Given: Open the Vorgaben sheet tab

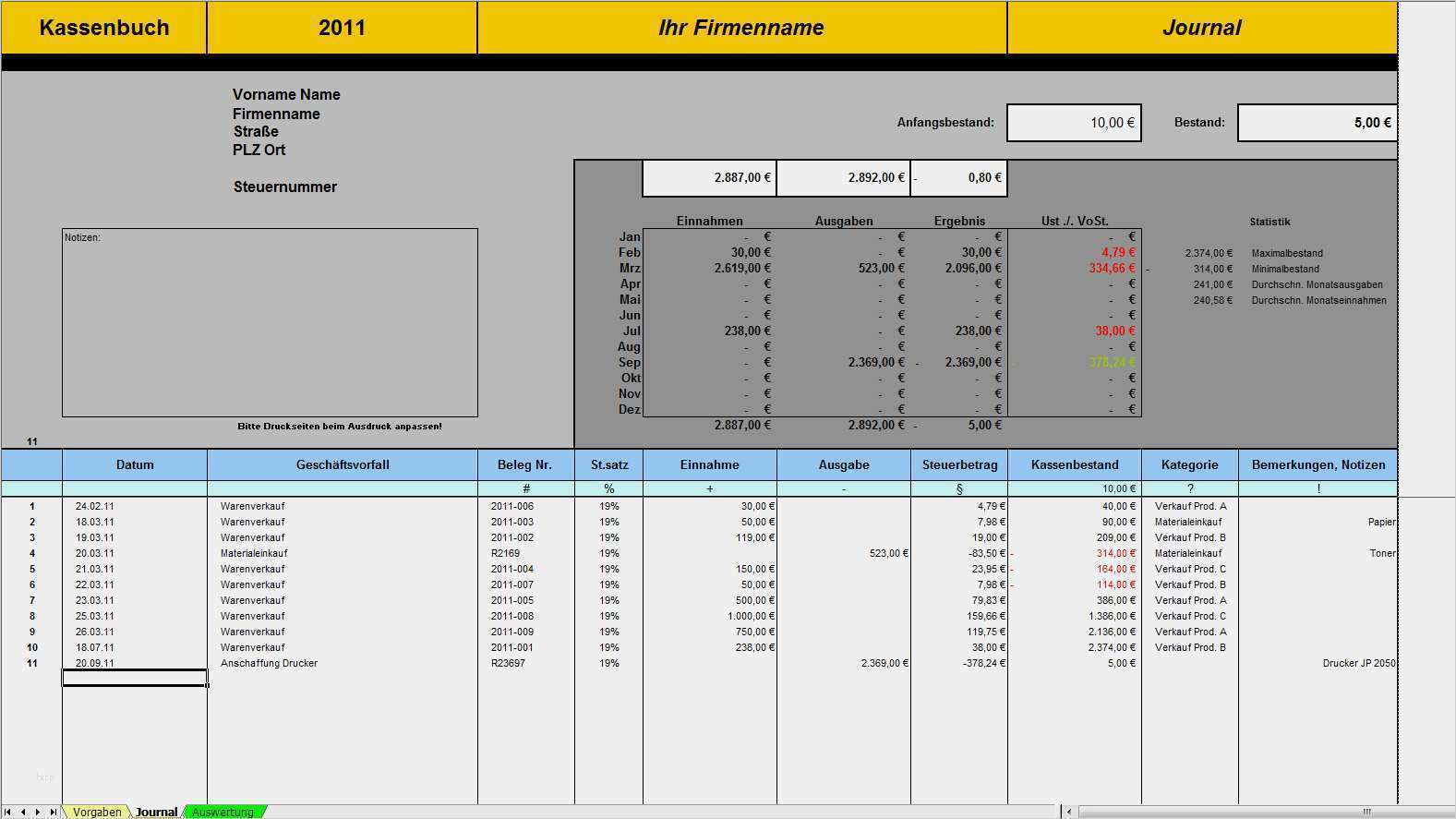Looking at the screenshot, I should pyautogui.click(x=97, y=813).
